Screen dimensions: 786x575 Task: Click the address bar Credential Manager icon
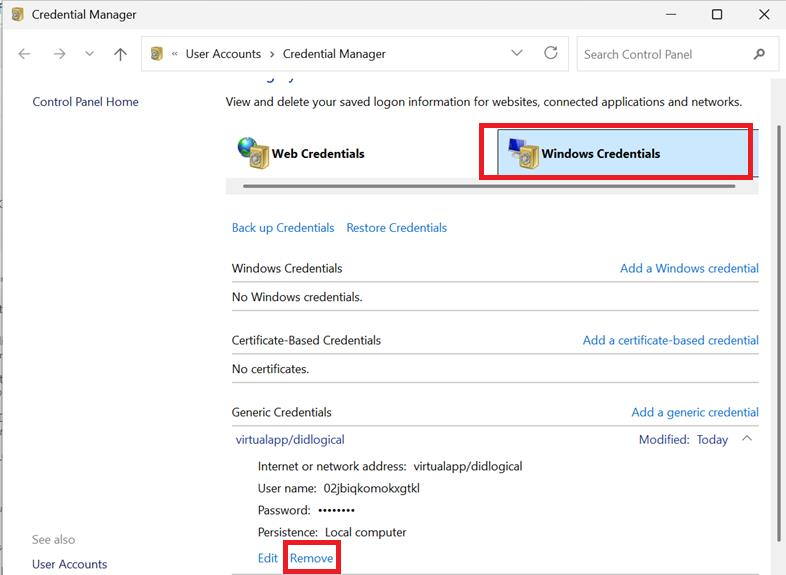156,54
